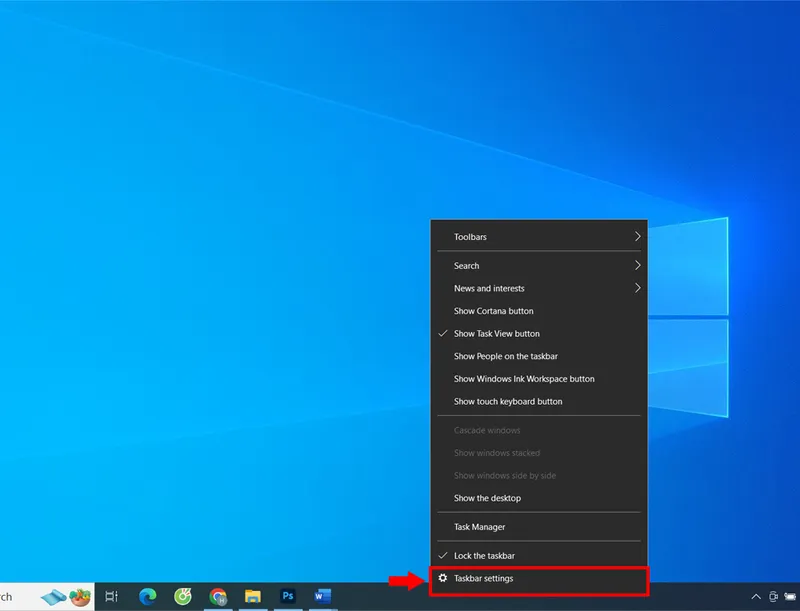The width and height of the screenshot is (800, 611).
Task: Launch Photoshop from the taskbar
Action: tap(288, 597)
